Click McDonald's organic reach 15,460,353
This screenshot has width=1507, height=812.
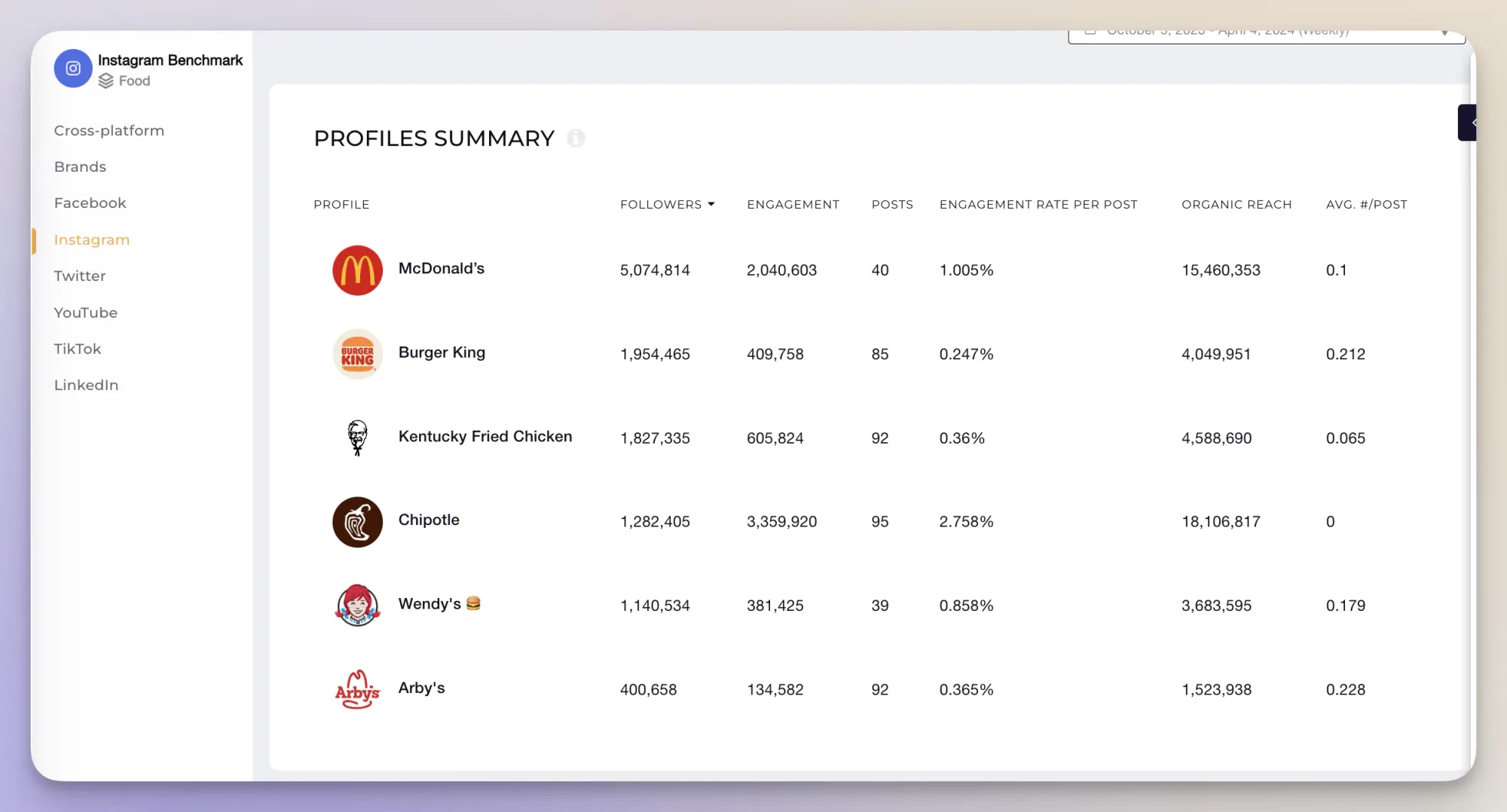(1221, 270)
